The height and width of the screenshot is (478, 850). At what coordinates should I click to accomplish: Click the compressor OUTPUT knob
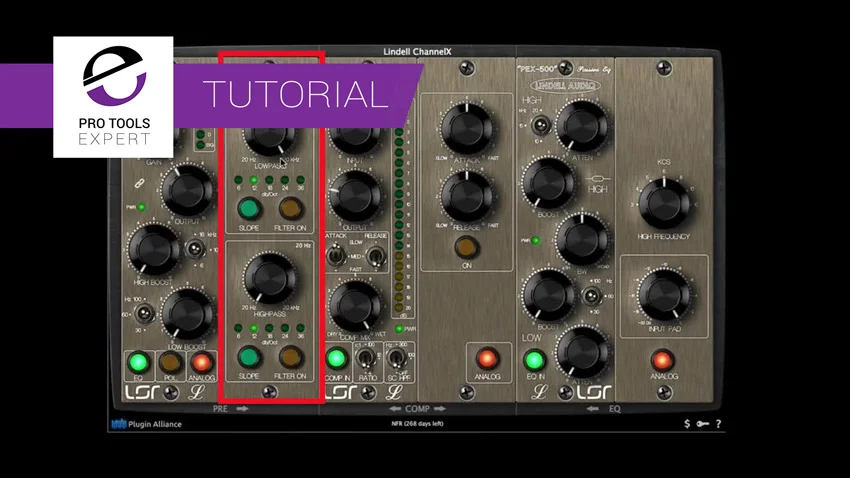[355, 196]
